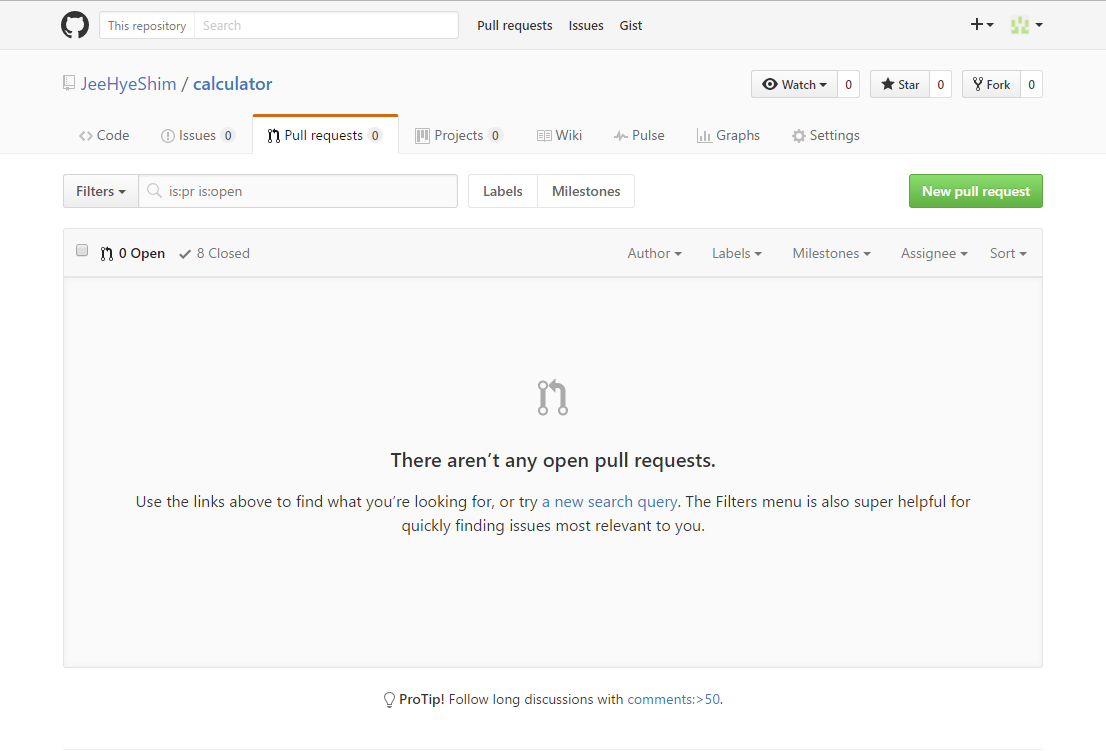Screen dimensions: 1106x751
Task: Show the 8 Closed pull requests
Action: [214, 253]
